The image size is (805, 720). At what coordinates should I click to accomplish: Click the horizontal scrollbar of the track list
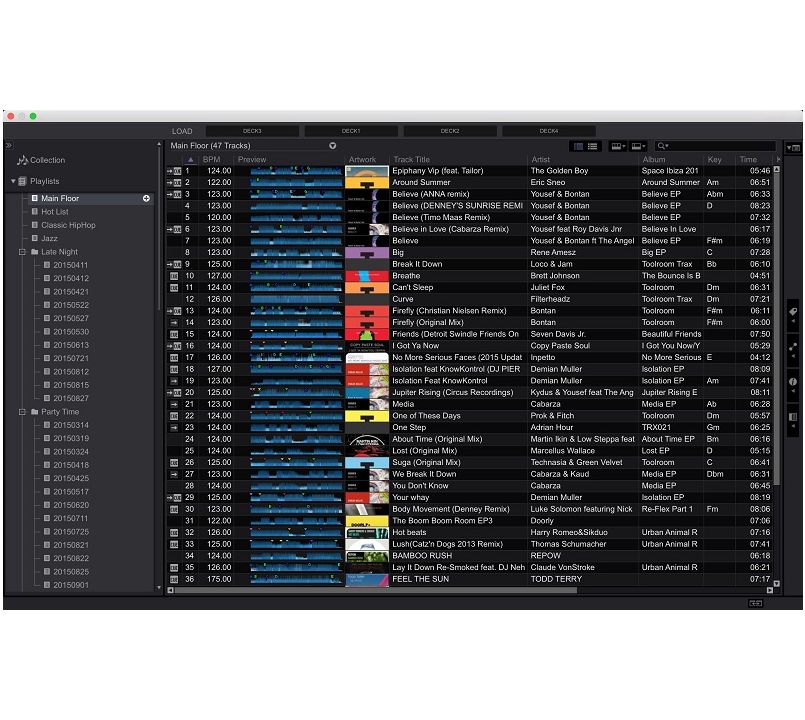pyautogui.click(x=376, y=590)
